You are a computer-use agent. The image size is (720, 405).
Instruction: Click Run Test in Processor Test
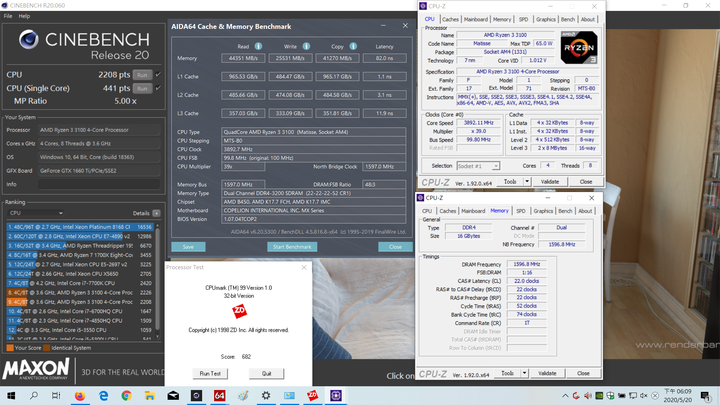[210, 373]
